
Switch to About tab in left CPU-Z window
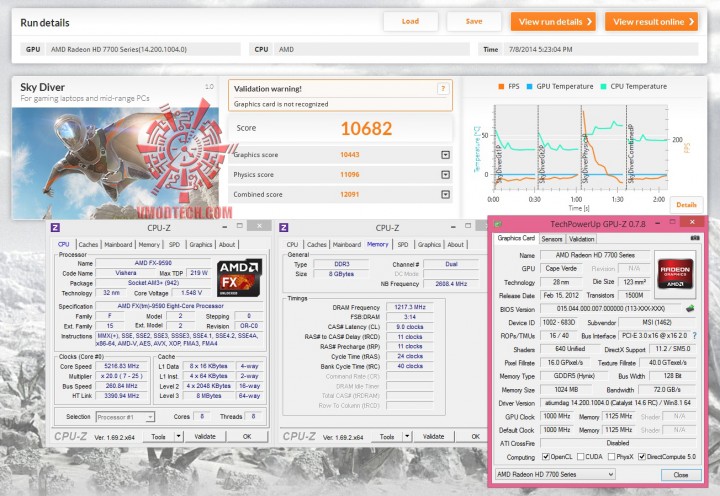[227, 244]
